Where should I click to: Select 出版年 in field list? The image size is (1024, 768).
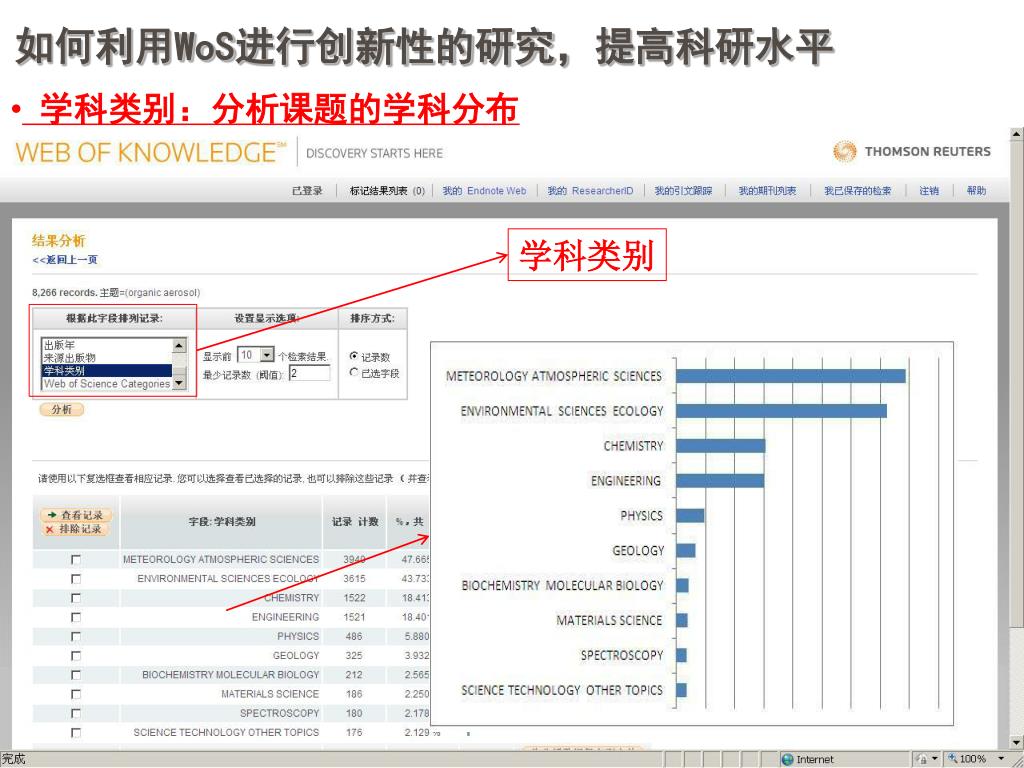[107, 345]
